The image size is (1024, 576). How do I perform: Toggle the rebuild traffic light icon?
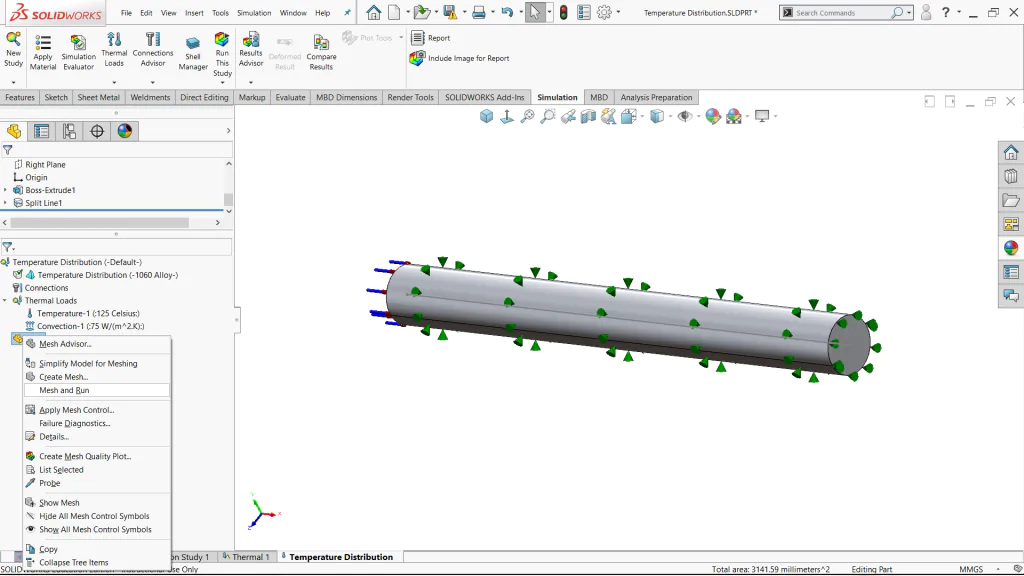pos(564,12)
